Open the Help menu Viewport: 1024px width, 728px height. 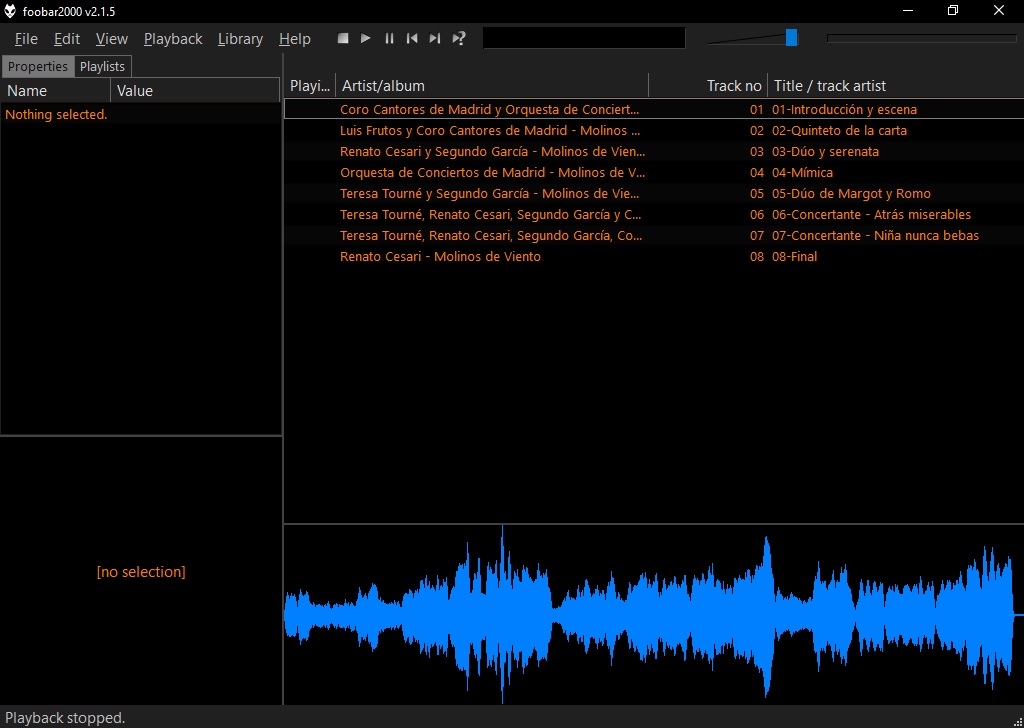point(295,39)
